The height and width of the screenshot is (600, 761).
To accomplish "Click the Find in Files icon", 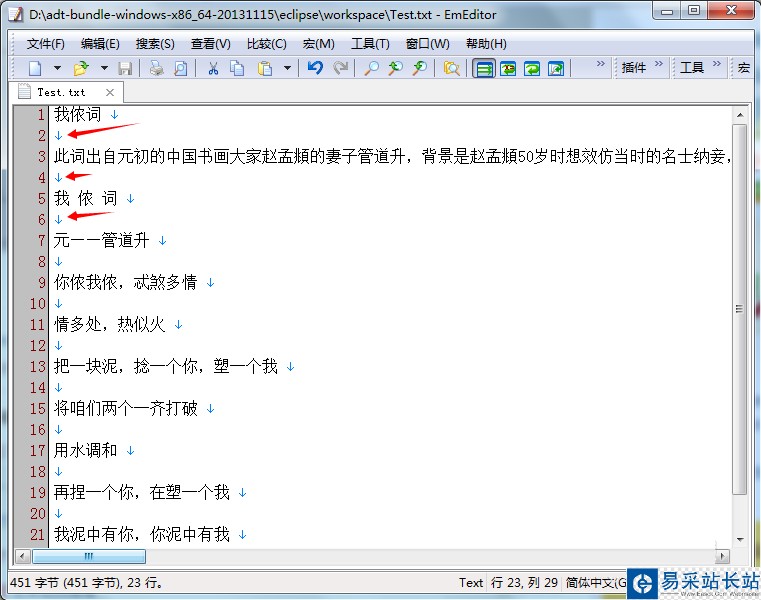I will (x=451, y=68).
